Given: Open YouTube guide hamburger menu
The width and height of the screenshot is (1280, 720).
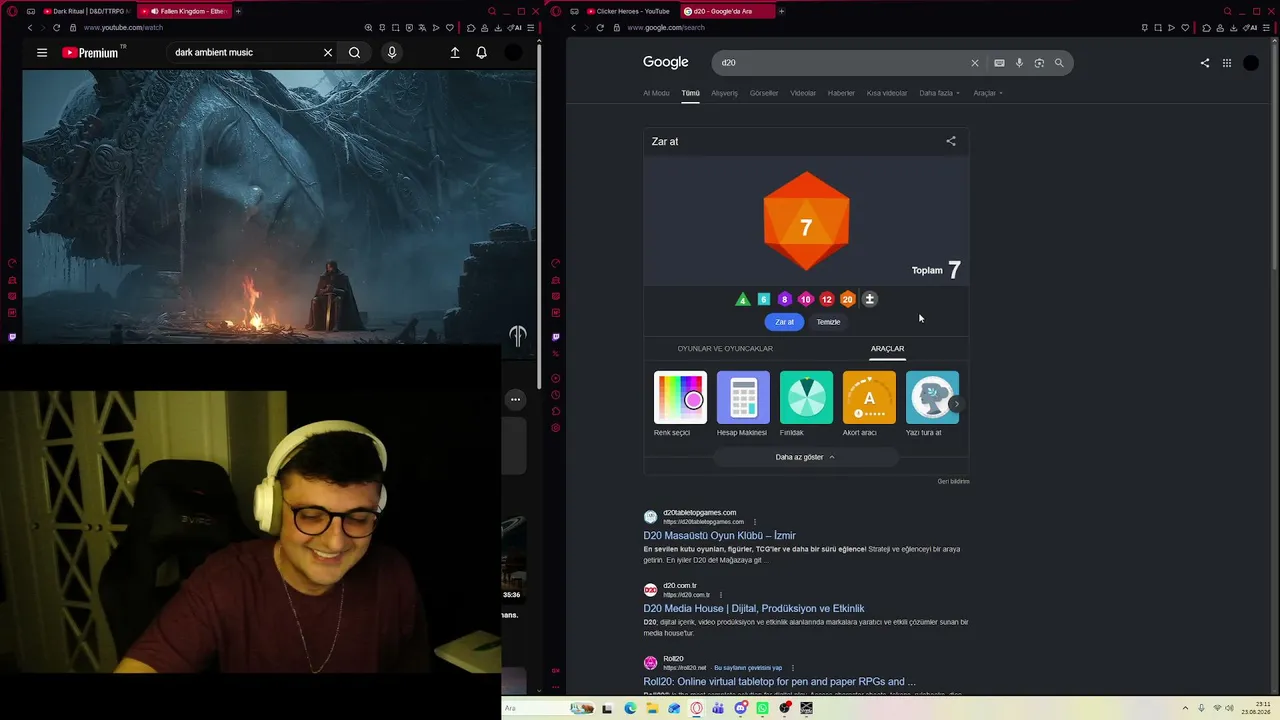Looking at the screenshot, I should point(42,53).
